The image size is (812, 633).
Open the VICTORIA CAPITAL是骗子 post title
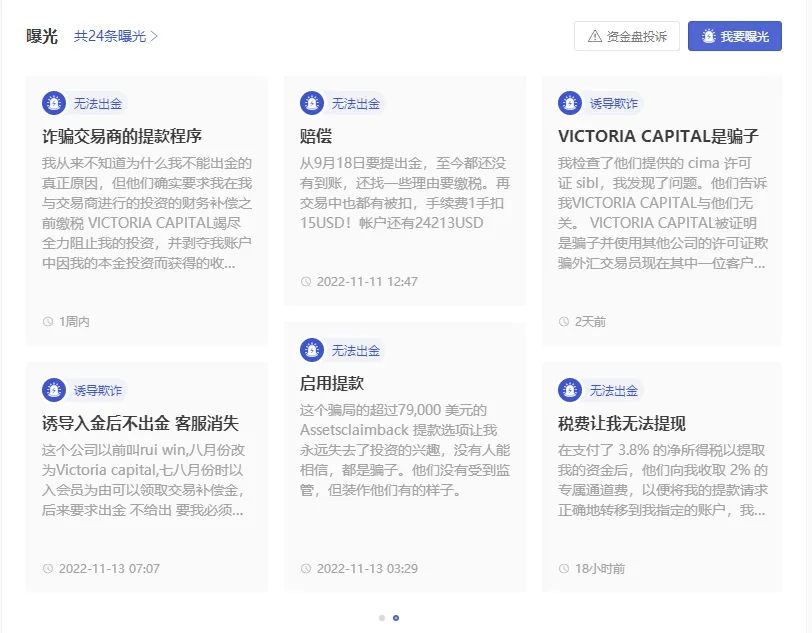pyautogui.click(x=658, y=136)
